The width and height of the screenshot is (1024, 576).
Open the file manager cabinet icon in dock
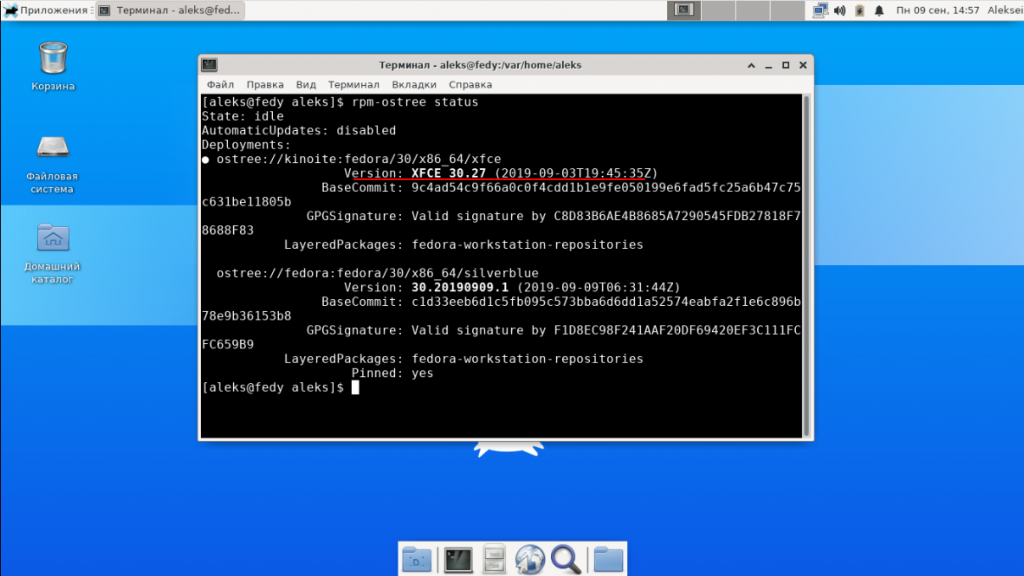(494, 559)
